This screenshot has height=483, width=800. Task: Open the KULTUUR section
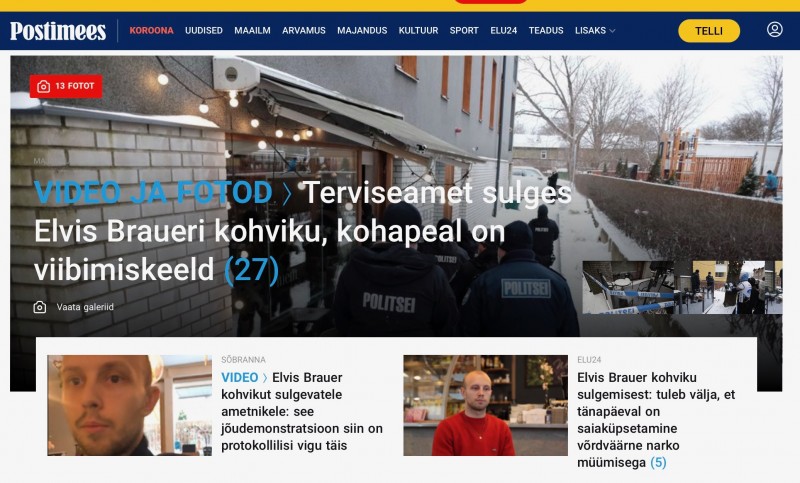click(418, 31)
